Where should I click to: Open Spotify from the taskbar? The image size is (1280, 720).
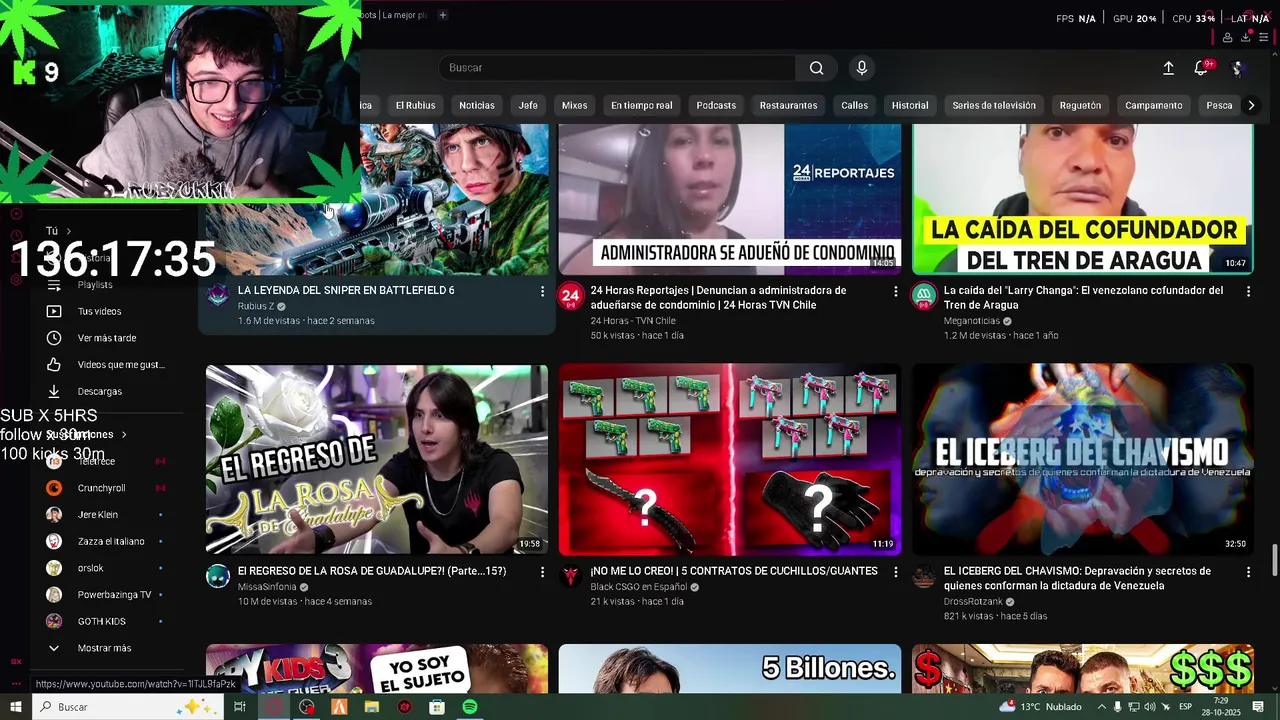tap(470, 707)
